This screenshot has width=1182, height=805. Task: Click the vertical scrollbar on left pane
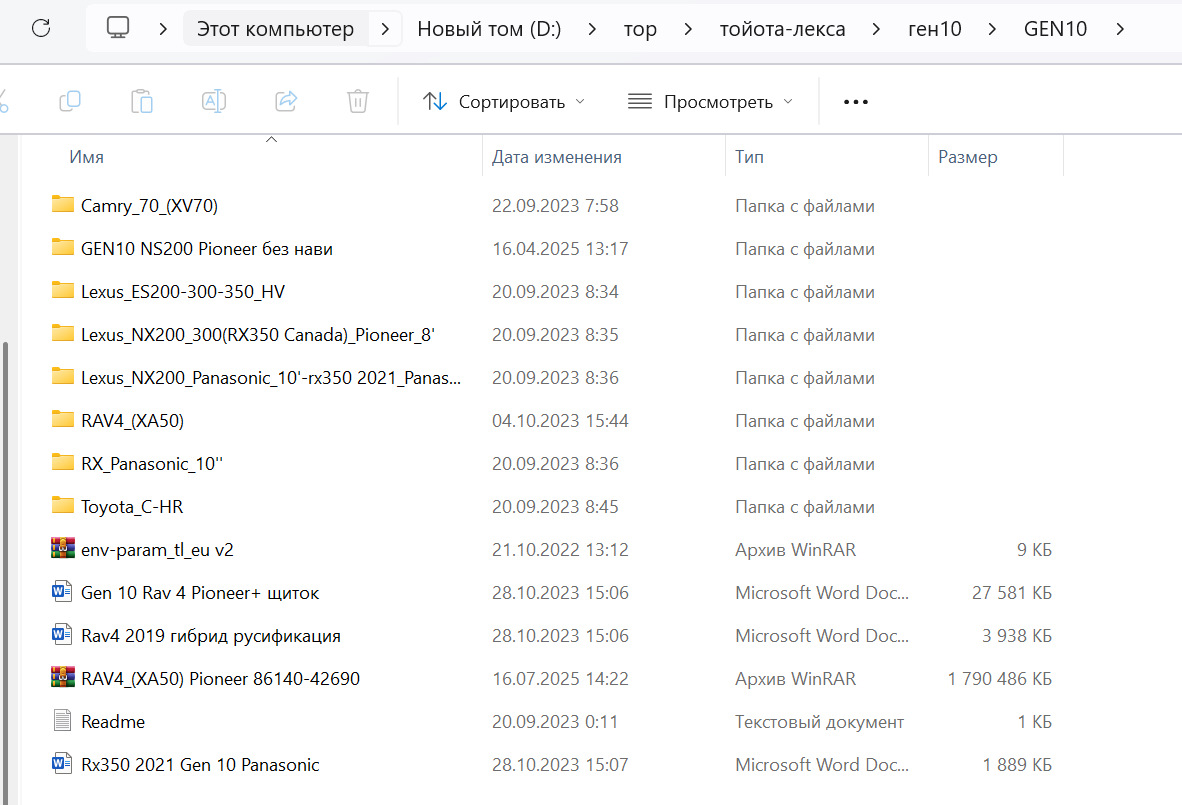5,500
